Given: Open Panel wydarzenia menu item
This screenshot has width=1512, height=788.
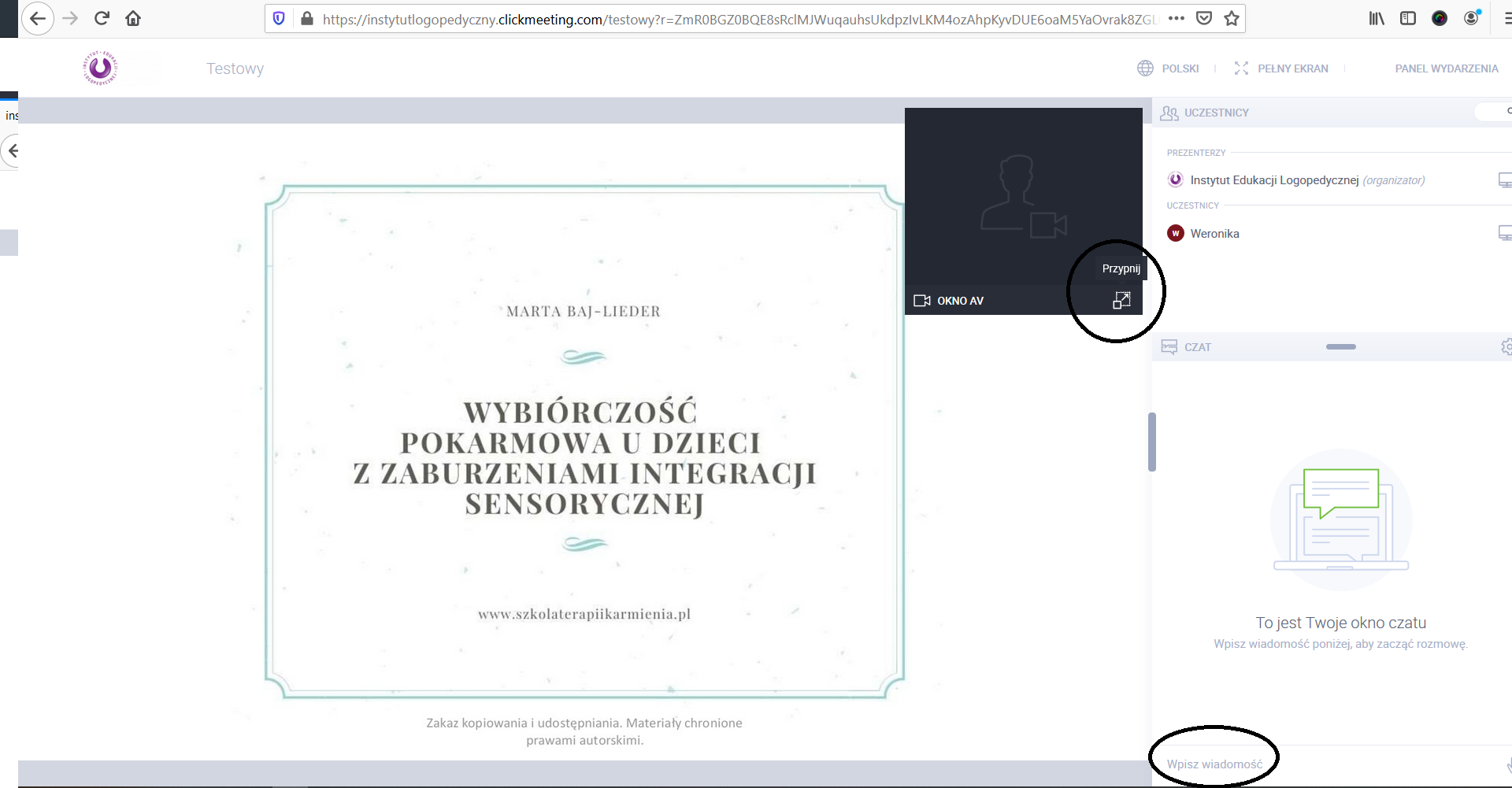Looking at the screenshot, I should click(1446, 68).
